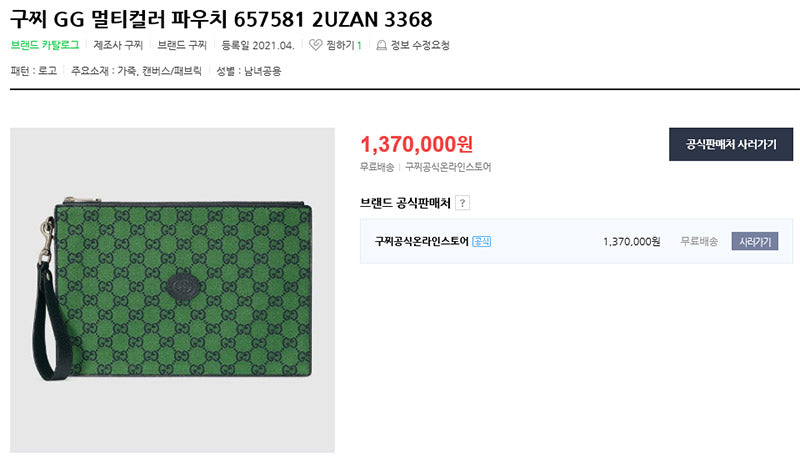
Task: Click the 브랜드 공식판매처 heading
Action: tap(405, 203)
